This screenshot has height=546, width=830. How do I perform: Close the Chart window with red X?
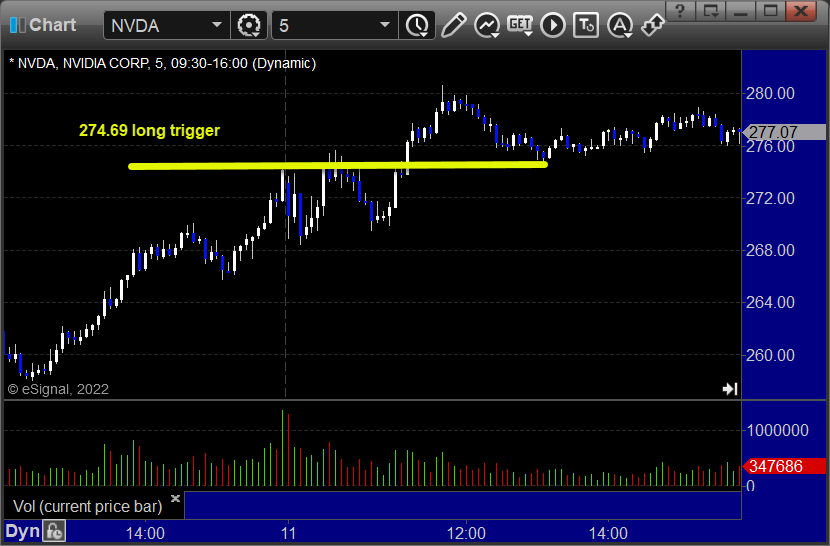[801, 11]
